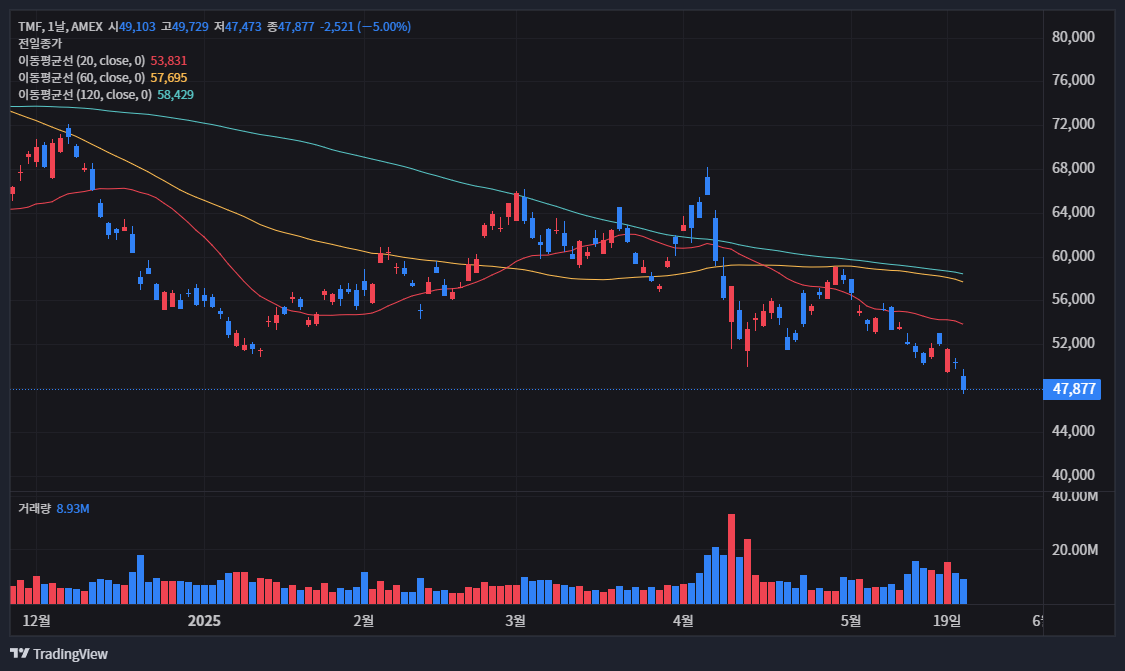Viewport: 1125px width, 671px height.
Task: Click the 12월 time axis label
Action: [37, 621]
